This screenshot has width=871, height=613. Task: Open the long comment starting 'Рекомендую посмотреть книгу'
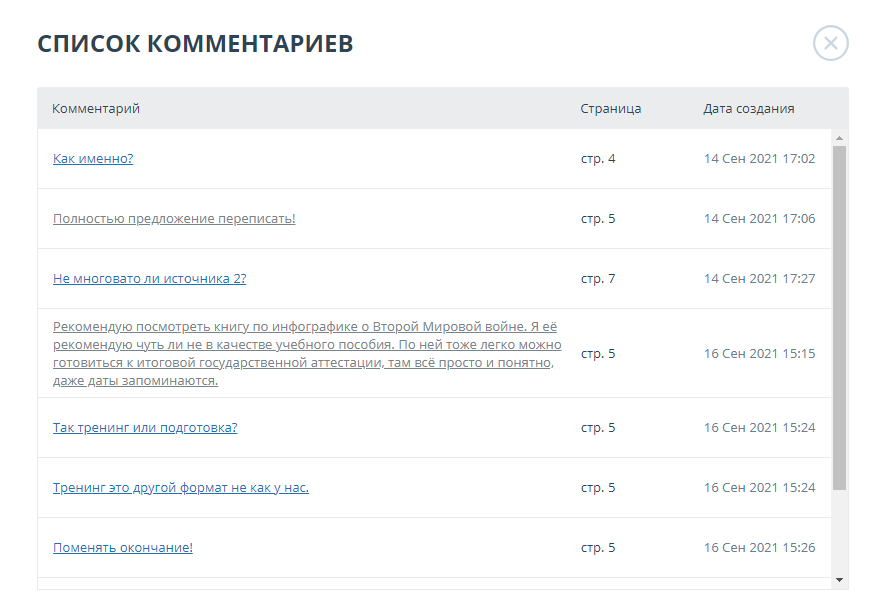coord(306,353)
